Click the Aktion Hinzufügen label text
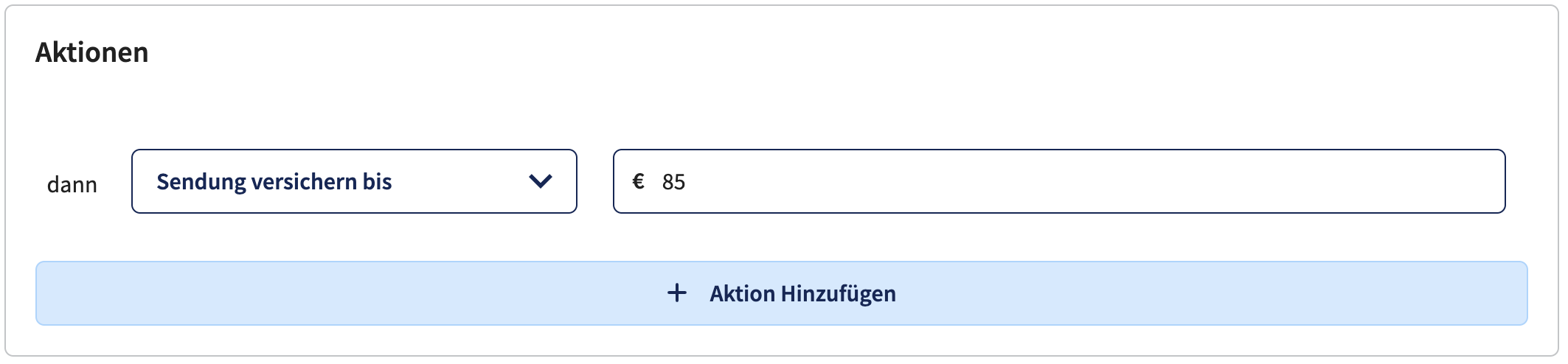Screen dimensions: 1568x364 coord(802,294)
